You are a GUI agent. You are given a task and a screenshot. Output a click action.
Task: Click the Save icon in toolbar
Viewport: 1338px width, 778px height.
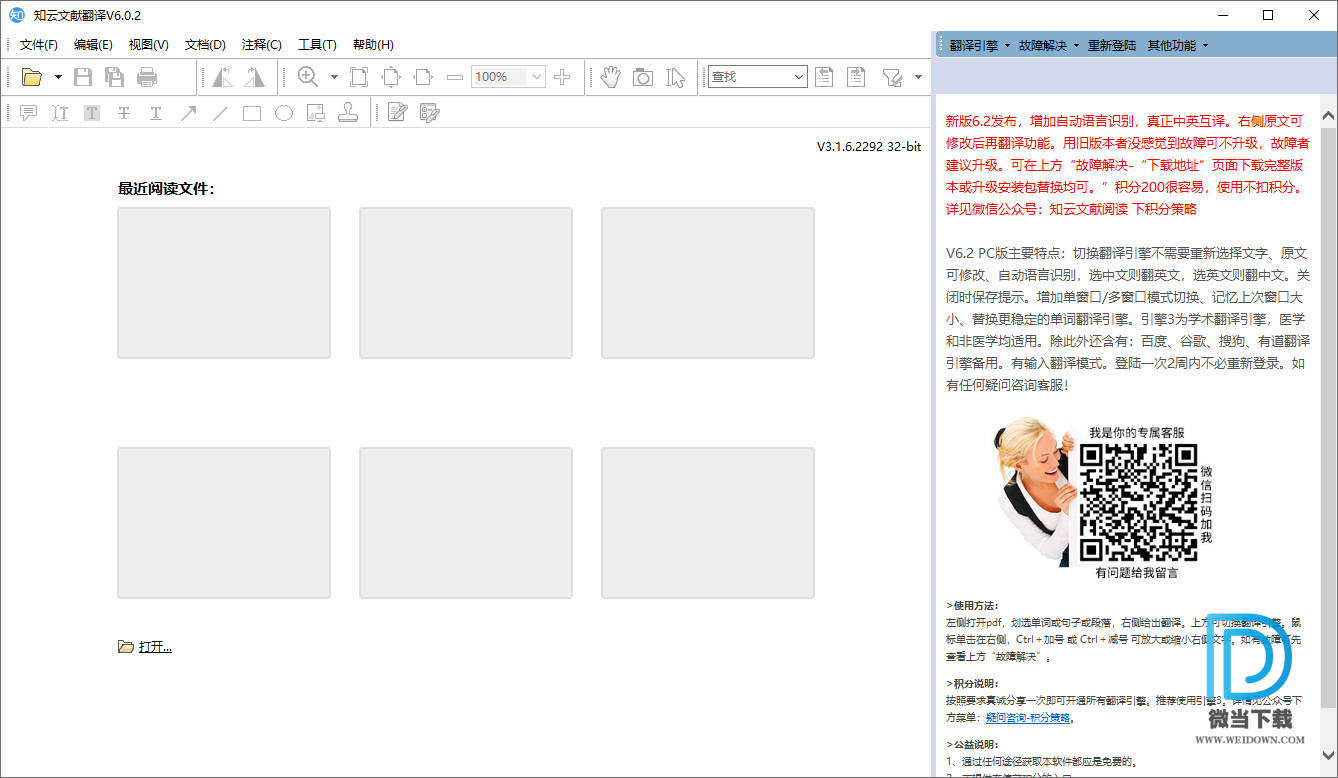(83, 77)
